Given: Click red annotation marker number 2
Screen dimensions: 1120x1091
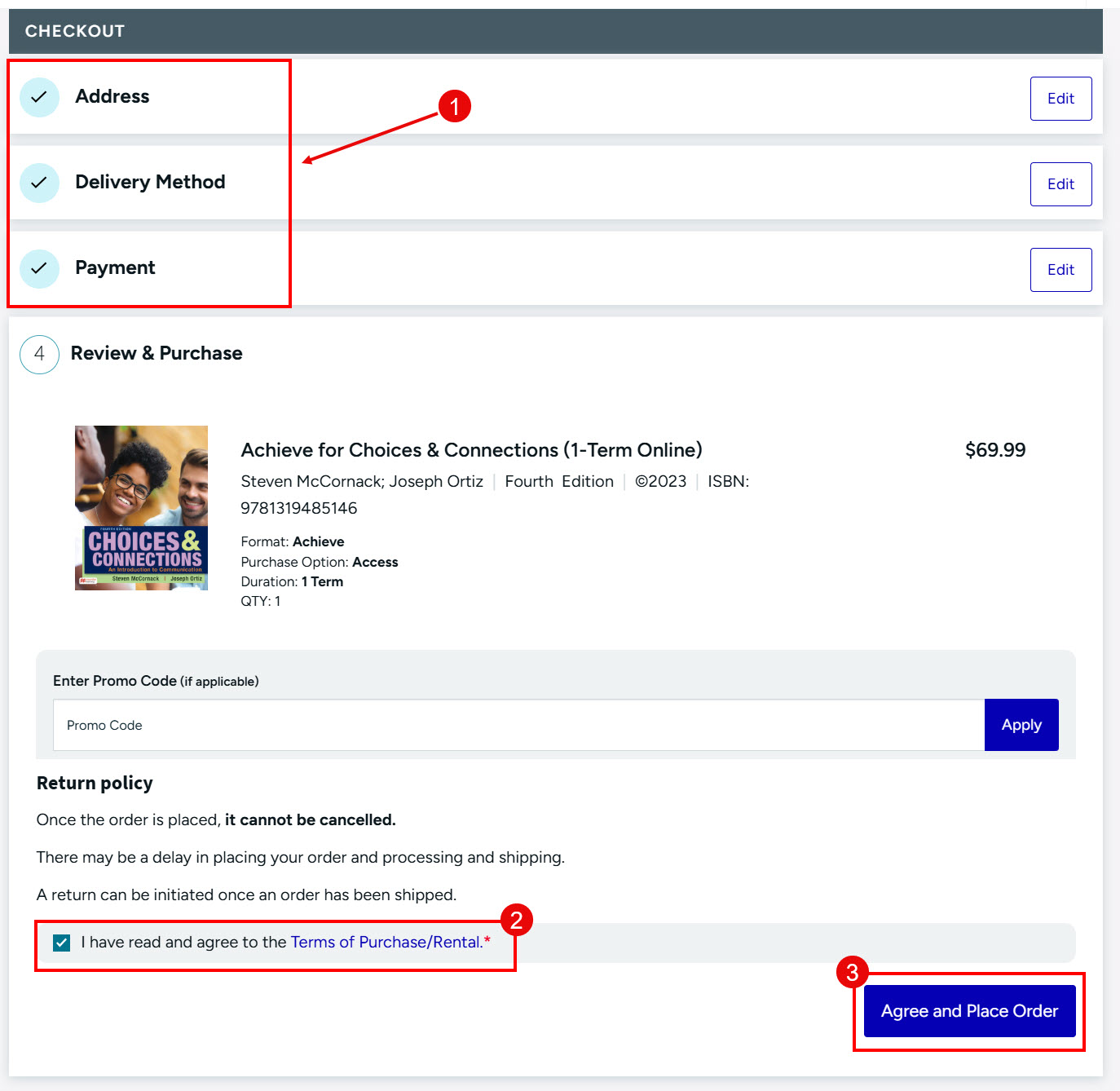Looking at the screenshot, I should click(x=516, y=920).
